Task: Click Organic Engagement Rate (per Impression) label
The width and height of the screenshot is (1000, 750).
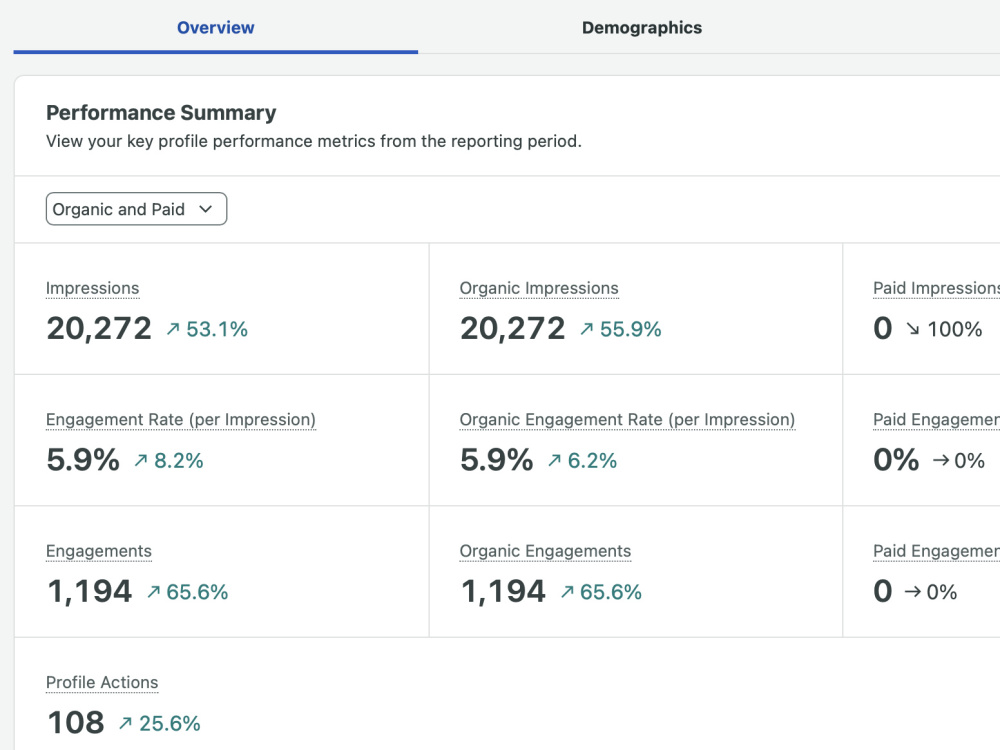Action: coord(627,420)
